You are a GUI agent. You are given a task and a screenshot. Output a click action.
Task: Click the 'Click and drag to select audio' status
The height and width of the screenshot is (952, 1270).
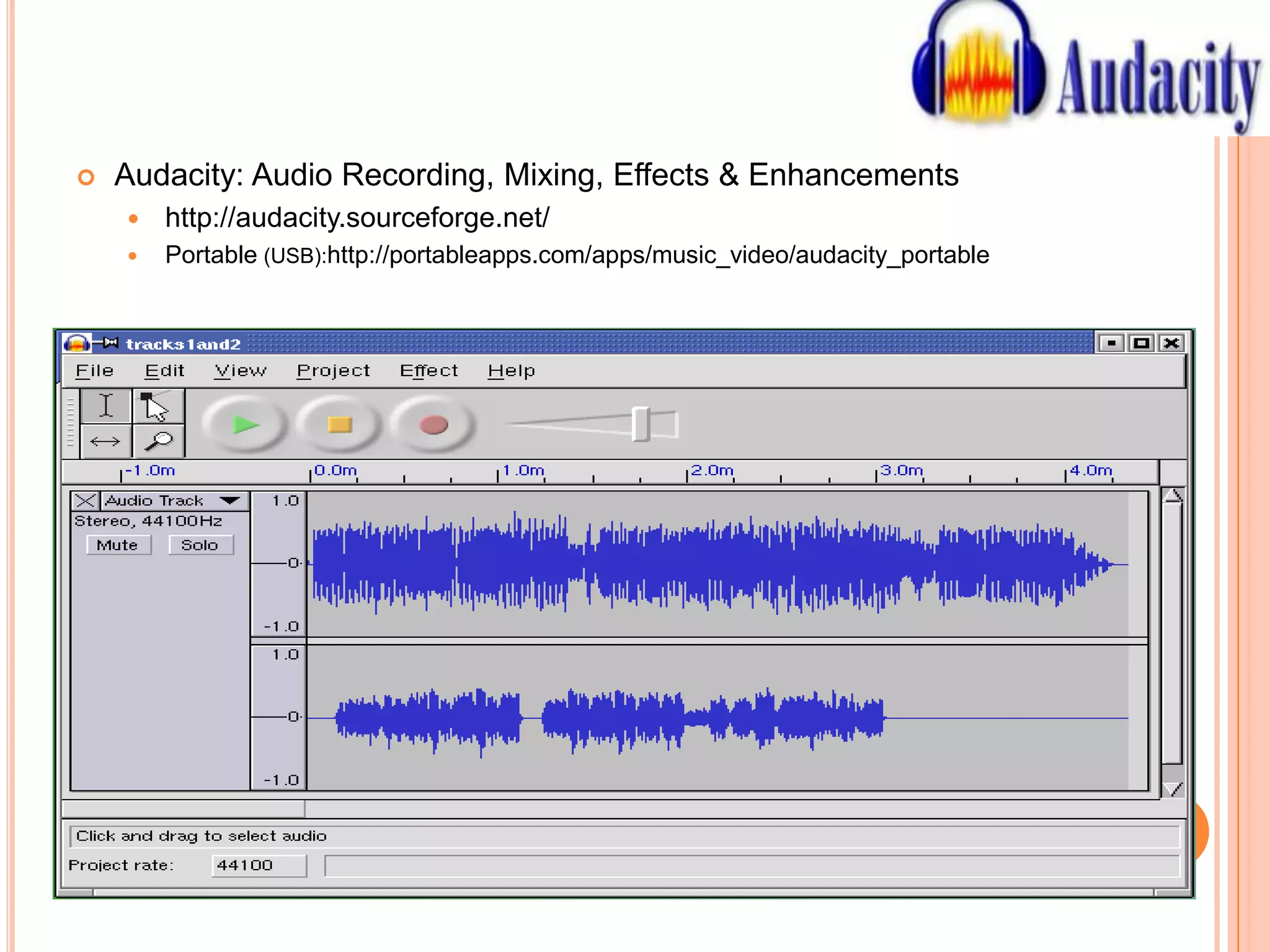point(201,836)
